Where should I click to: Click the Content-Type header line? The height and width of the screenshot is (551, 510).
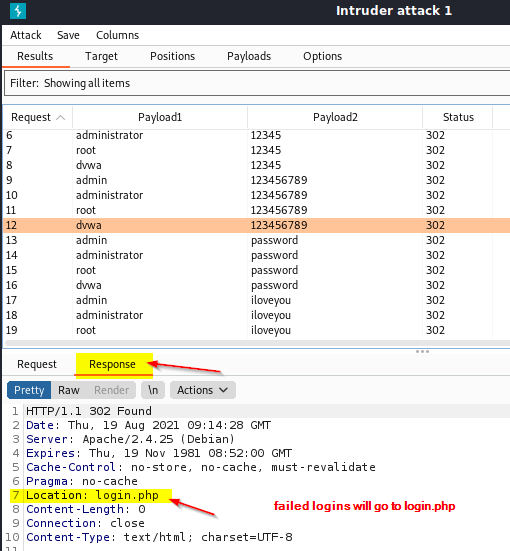pyautogui.click(x=159, y=537)
